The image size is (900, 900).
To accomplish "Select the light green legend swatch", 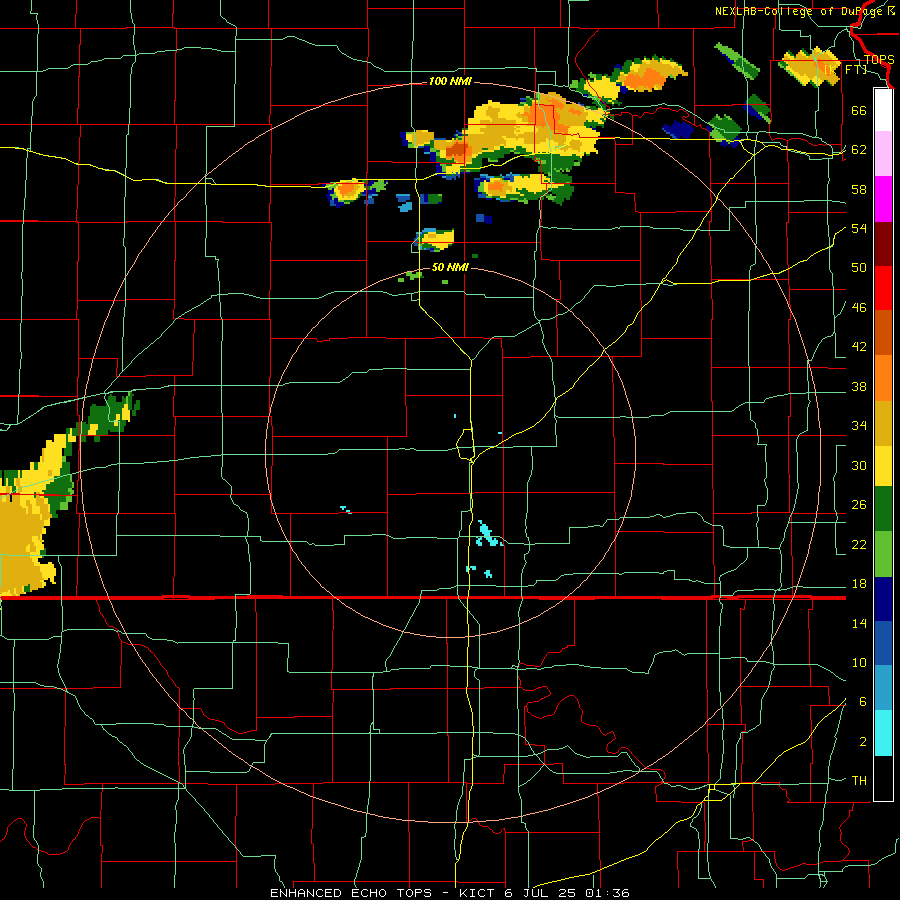I will tap(883, 554).
